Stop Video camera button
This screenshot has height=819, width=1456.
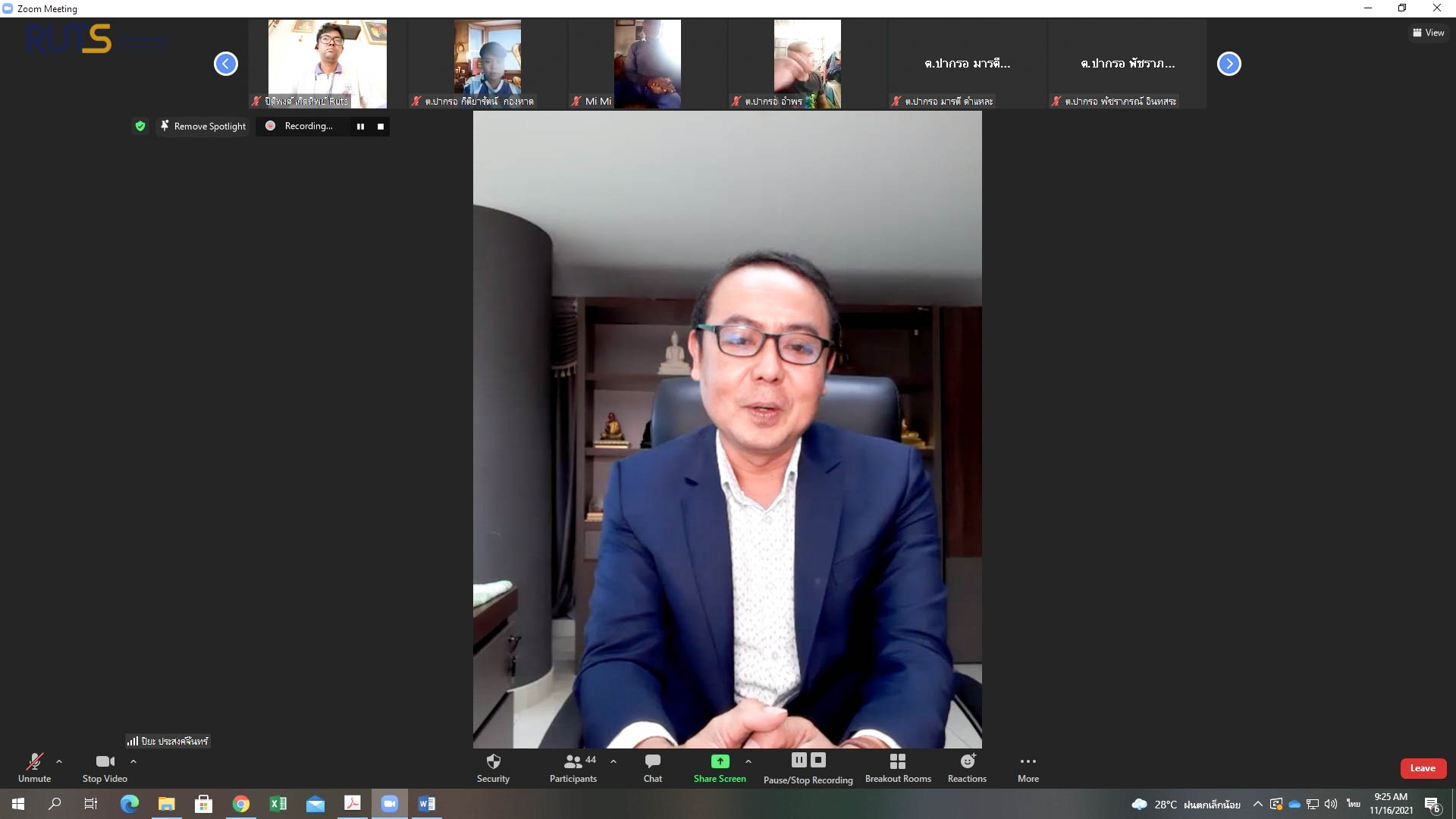coord(105,767)
